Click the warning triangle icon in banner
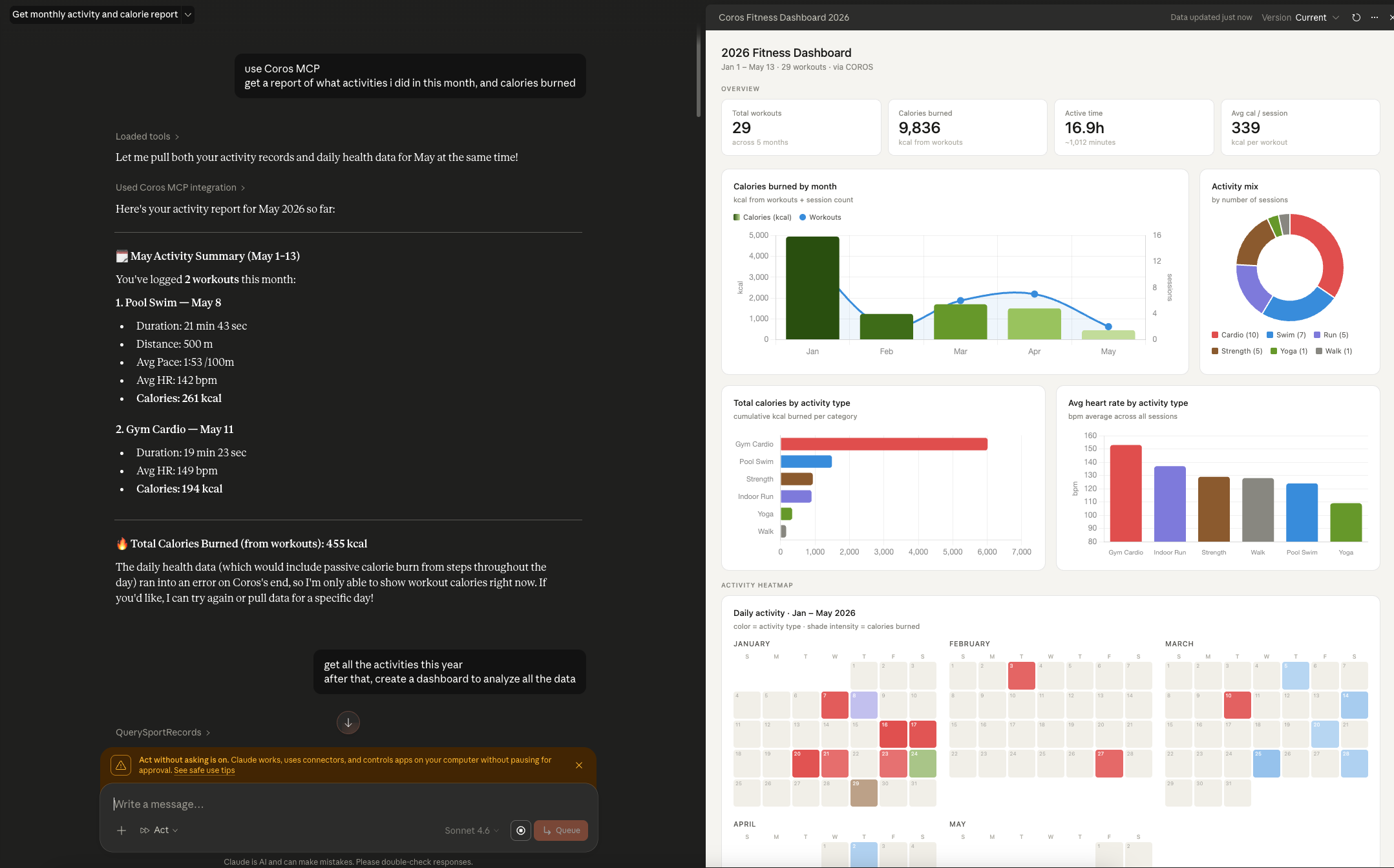This screenshot has height=868, width=1394. point(121,765)
